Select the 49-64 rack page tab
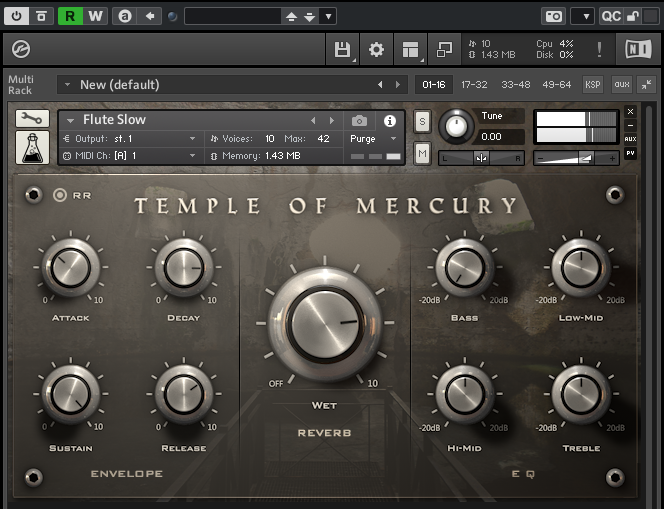This screenshot has height=509, width=664. (557, 85)
